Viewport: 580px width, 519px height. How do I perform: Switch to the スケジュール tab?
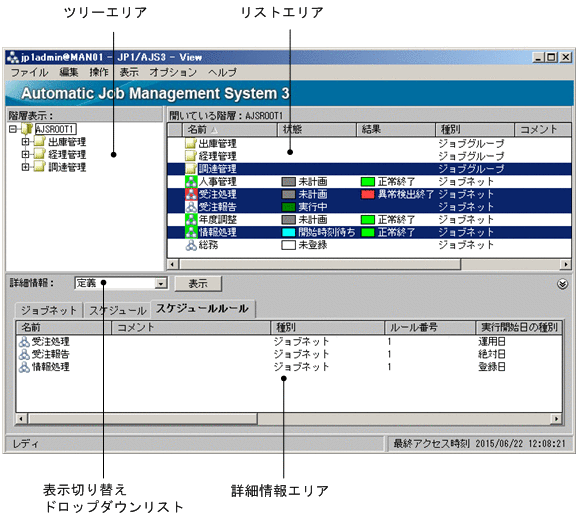point(118,311)
